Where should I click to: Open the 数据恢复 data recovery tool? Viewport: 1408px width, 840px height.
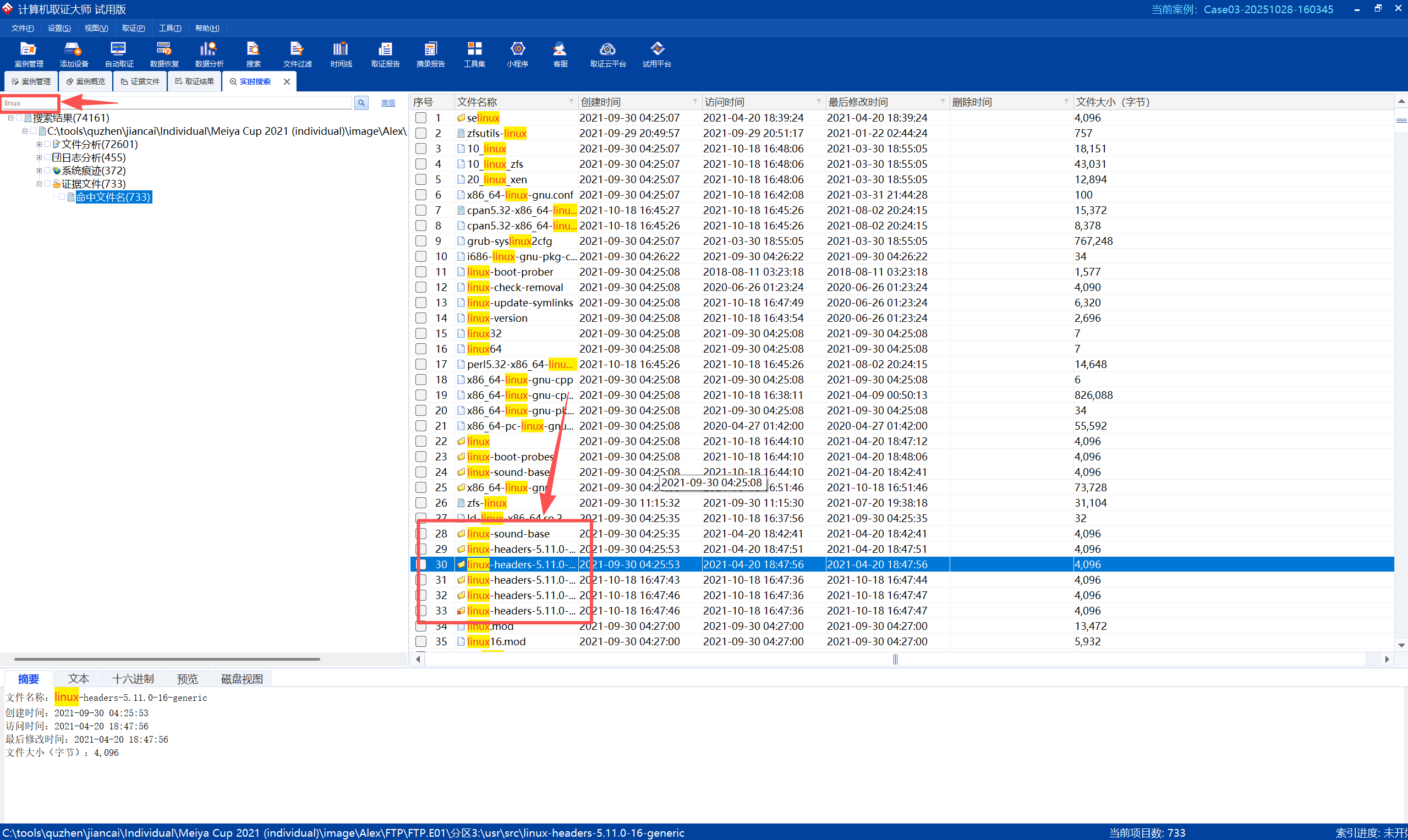pos(164,54)
